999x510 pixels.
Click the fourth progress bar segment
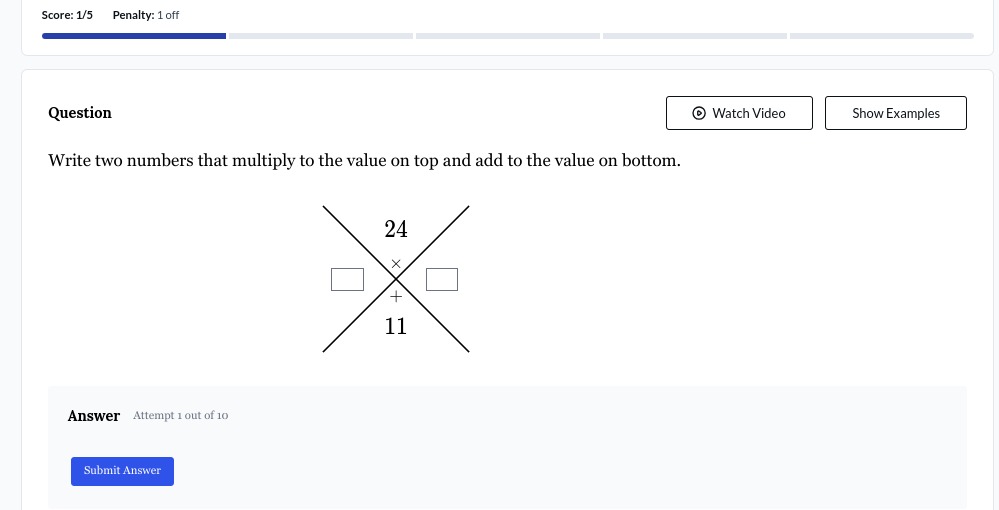coord(695,36)
